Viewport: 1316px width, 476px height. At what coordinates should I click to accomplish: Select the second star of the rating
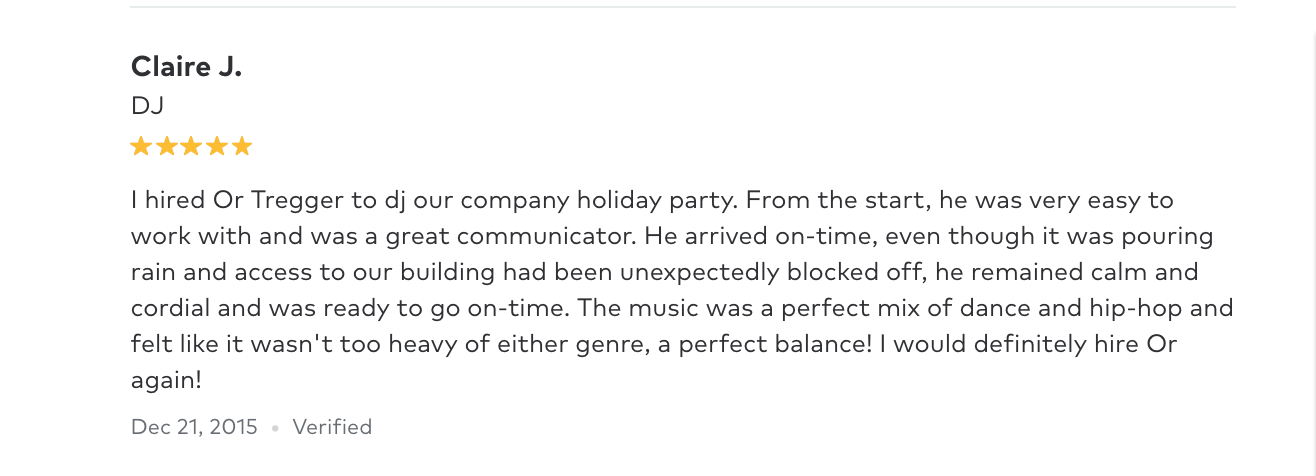[166, 147]
